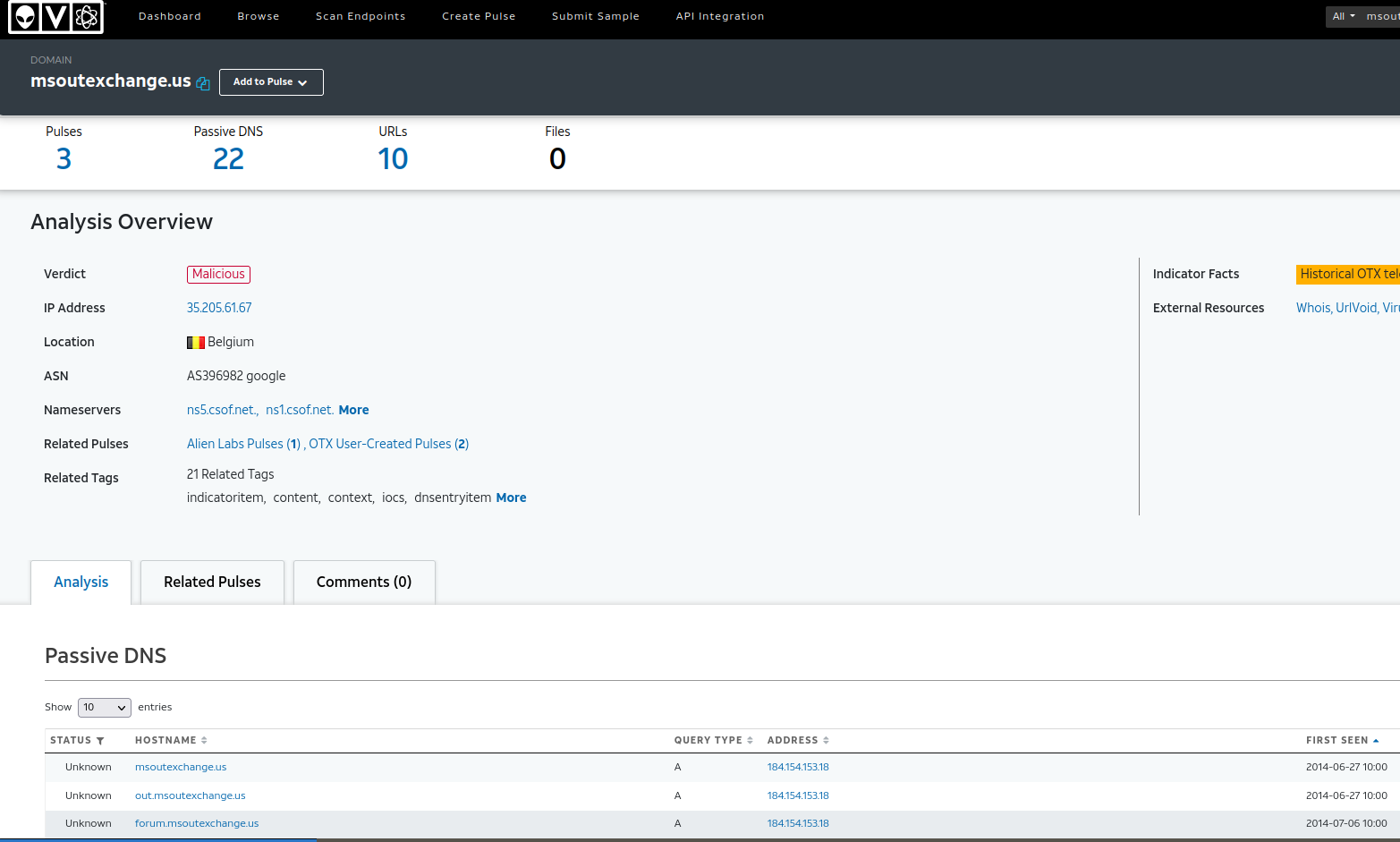Viewport: 1400px width, 842px height.
Task: Open Create Pulse page
Action: pyautogui.click(x=479, y=16)
